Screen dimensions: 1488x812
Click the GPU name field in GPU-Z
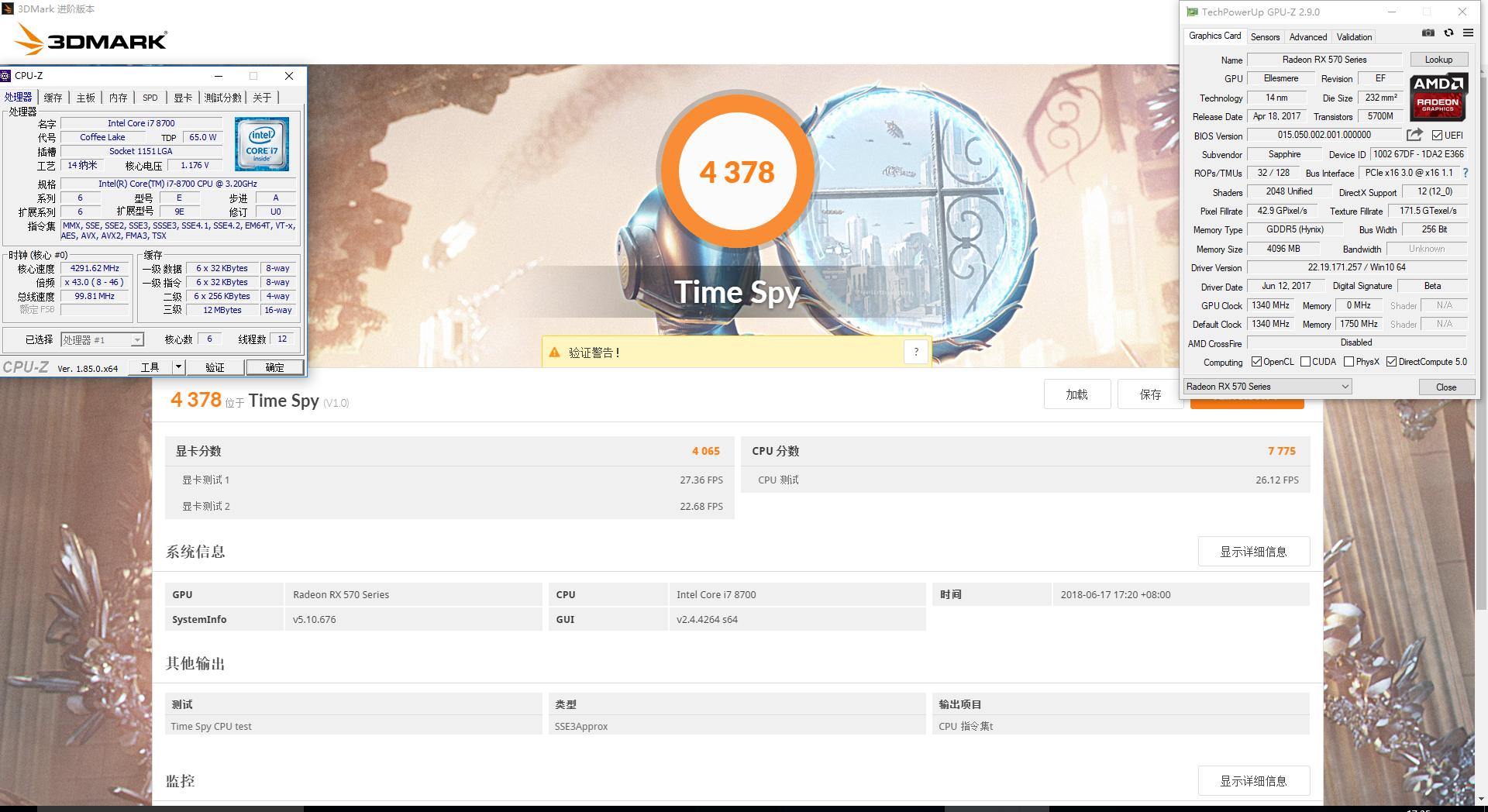(1324, 60)
